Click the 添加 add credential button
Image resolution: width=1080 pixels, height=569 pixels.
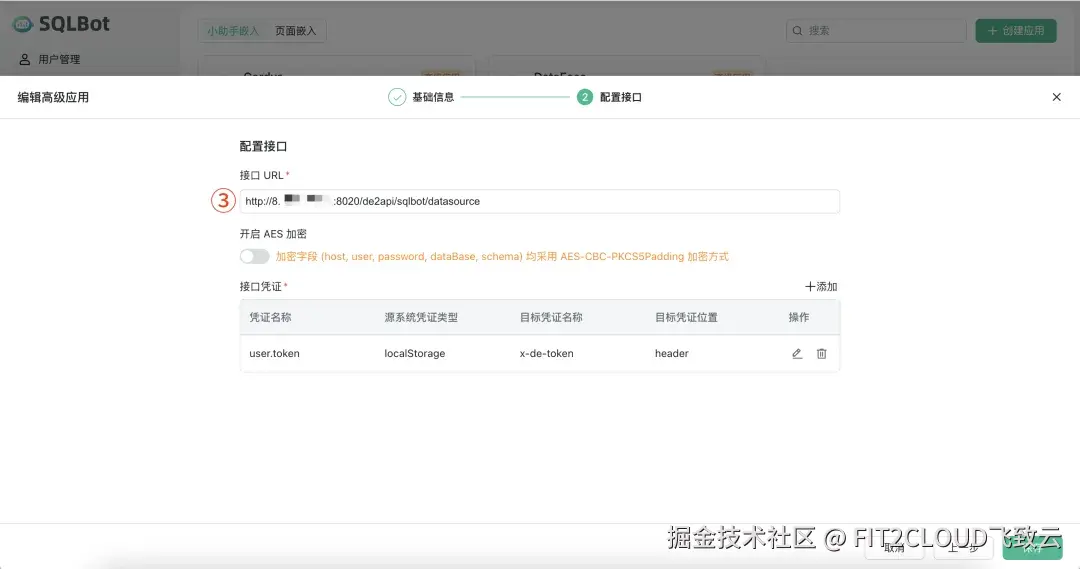point(821,287)
